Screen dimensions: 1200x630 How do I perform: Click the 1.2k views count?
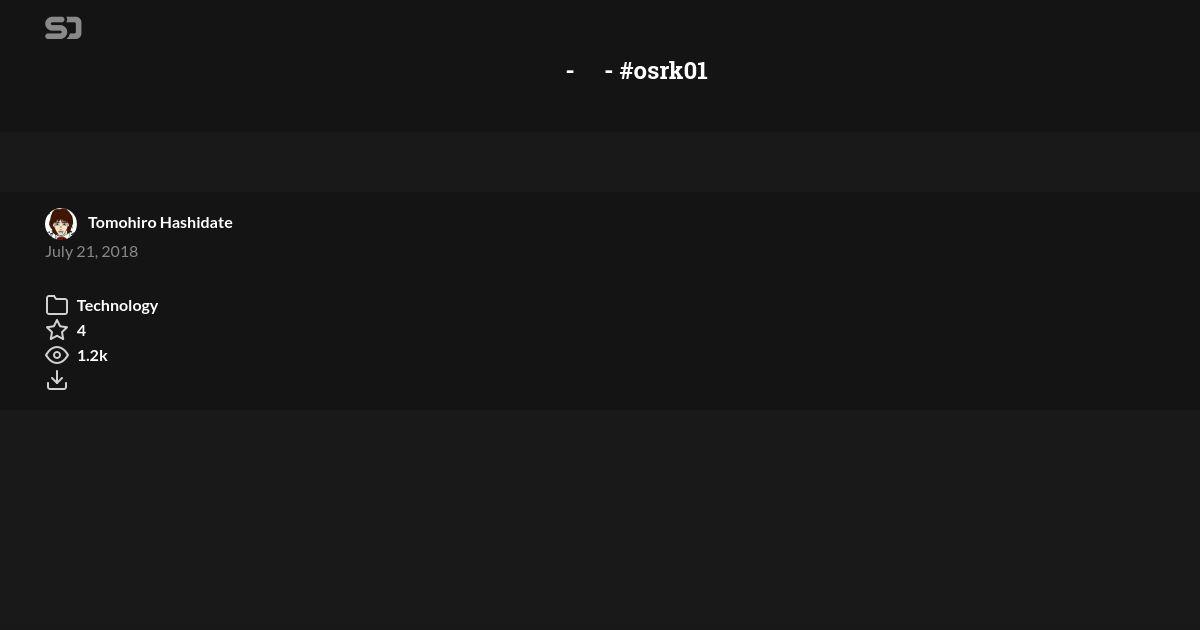point(92,355)
